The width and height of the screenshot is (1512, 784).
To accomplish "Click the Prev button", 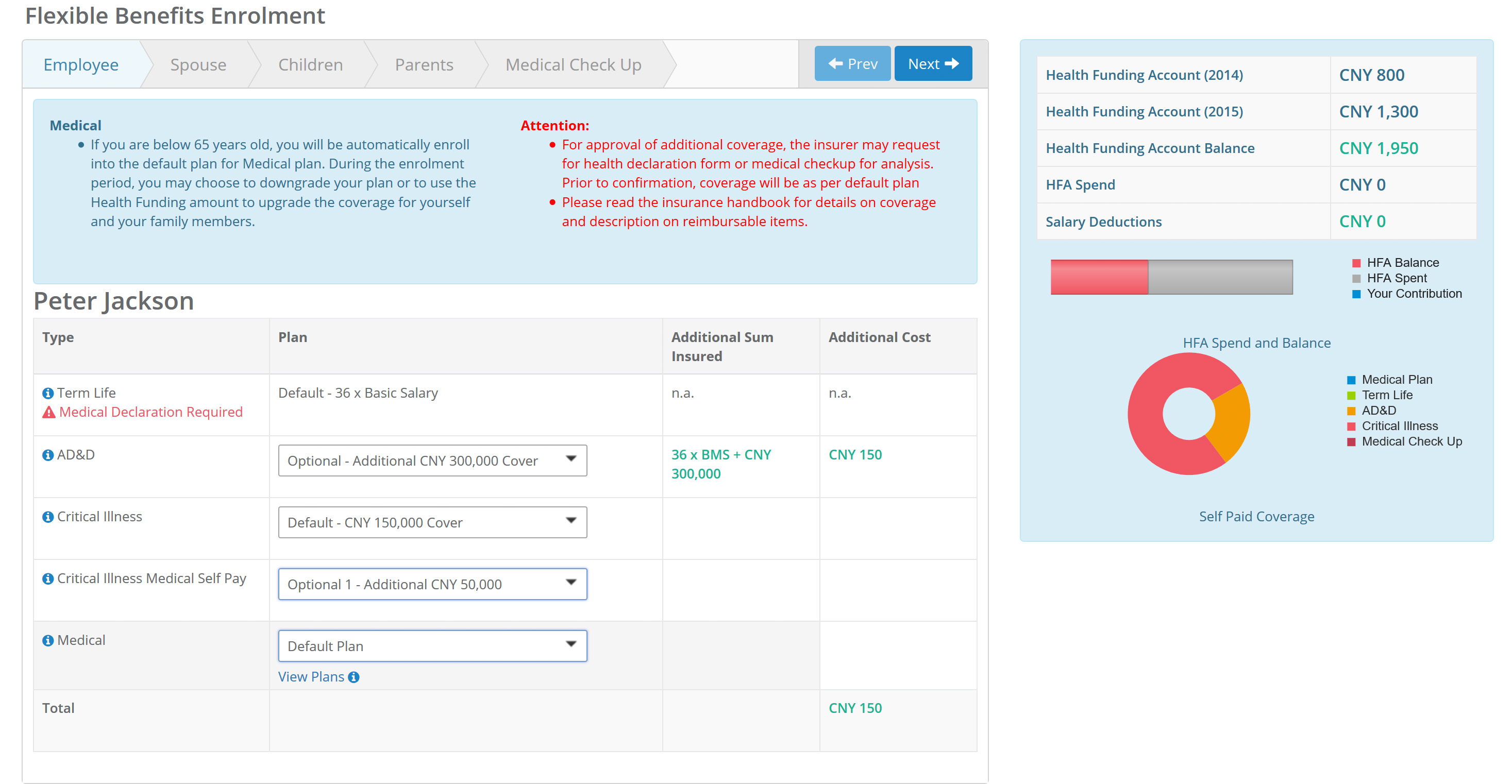I will pos(852,63).
